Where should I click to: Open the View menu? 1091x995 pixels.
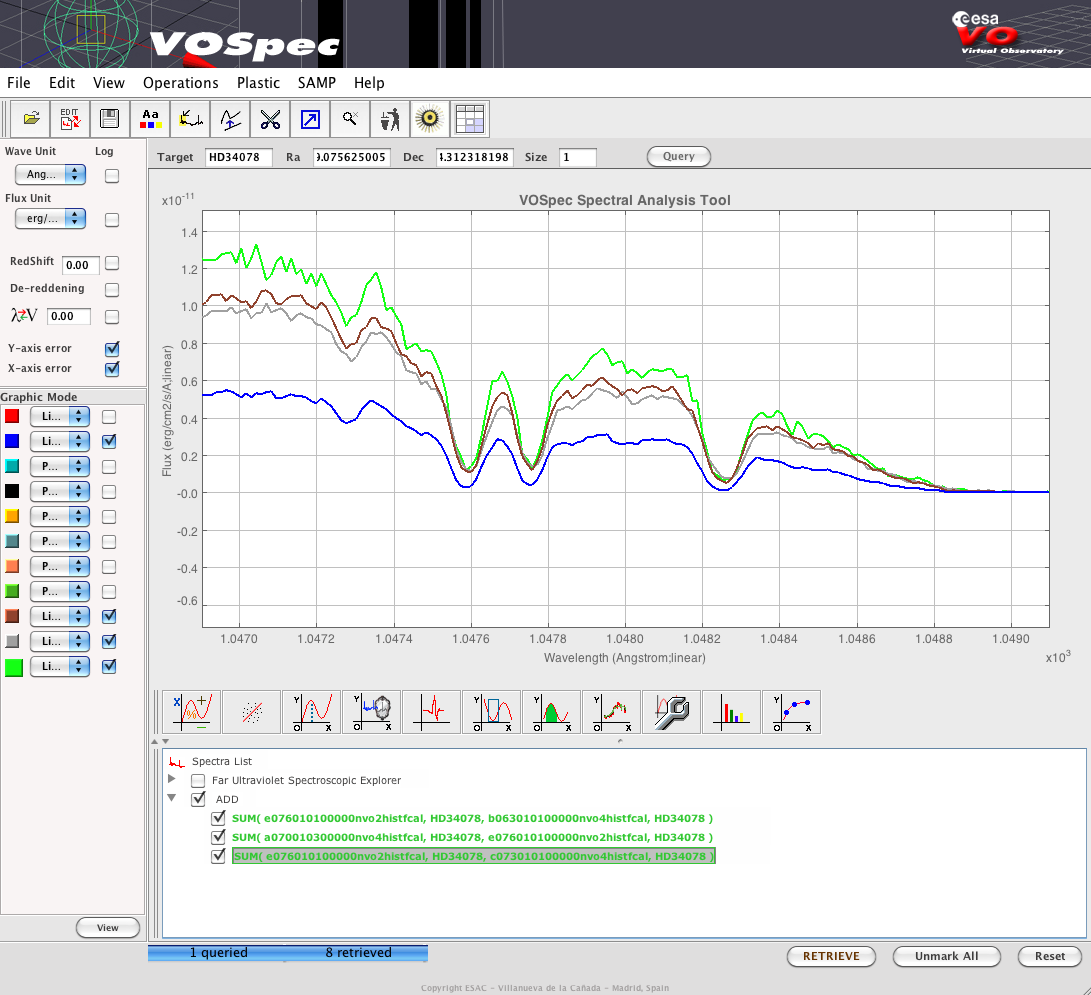[109, 83]
